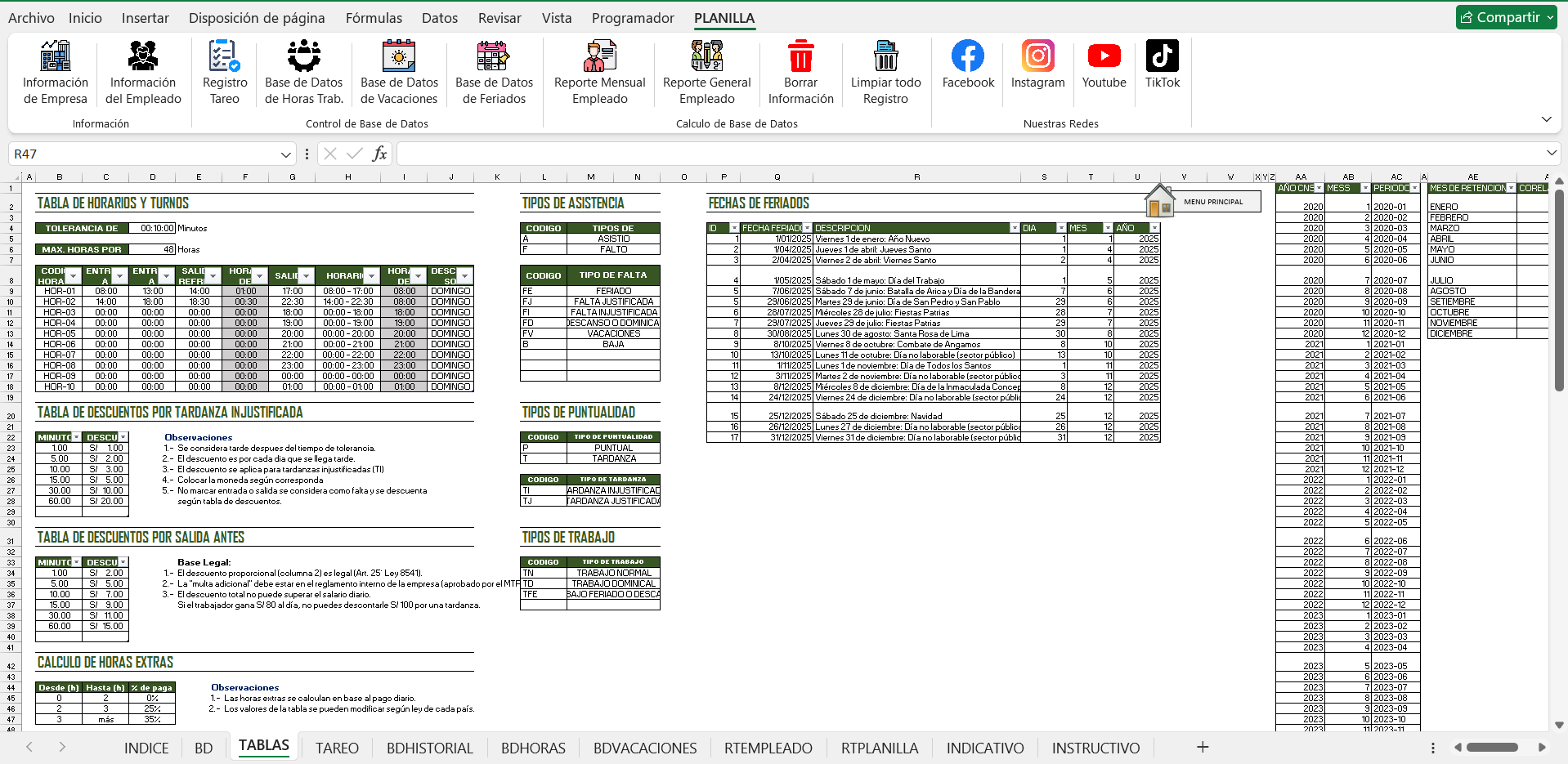Click the Compartir button
1568x764 pixels.
click(x=1507, y=17)
